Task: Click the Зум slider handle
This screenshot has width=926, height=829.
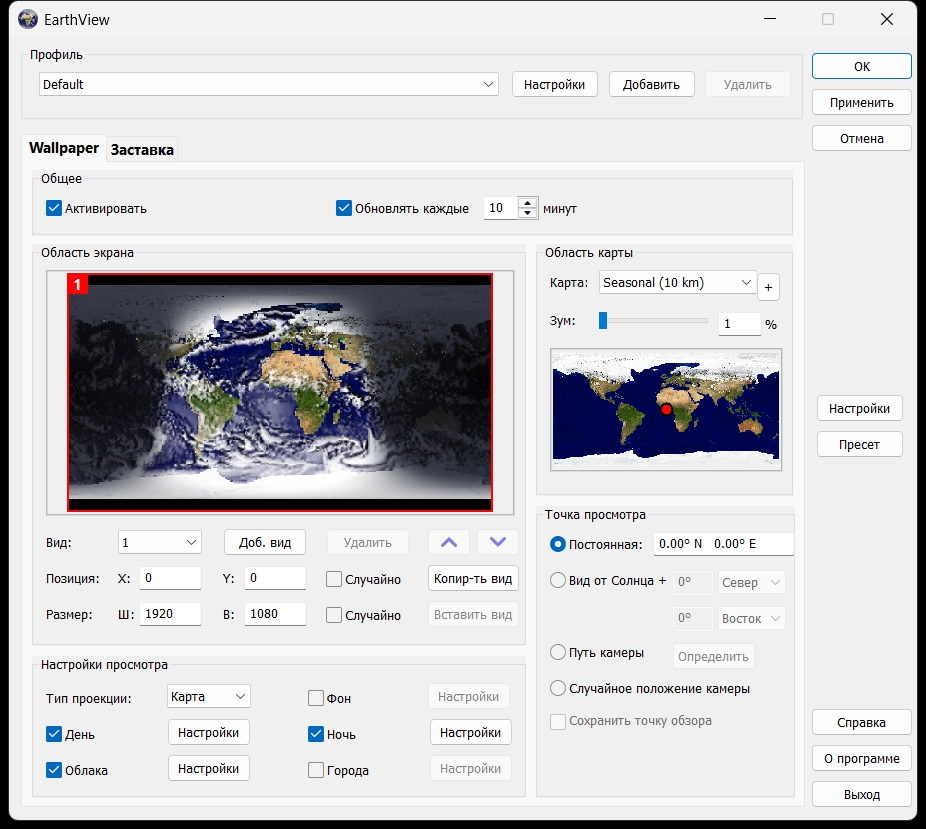Action: tap(603, 320)
